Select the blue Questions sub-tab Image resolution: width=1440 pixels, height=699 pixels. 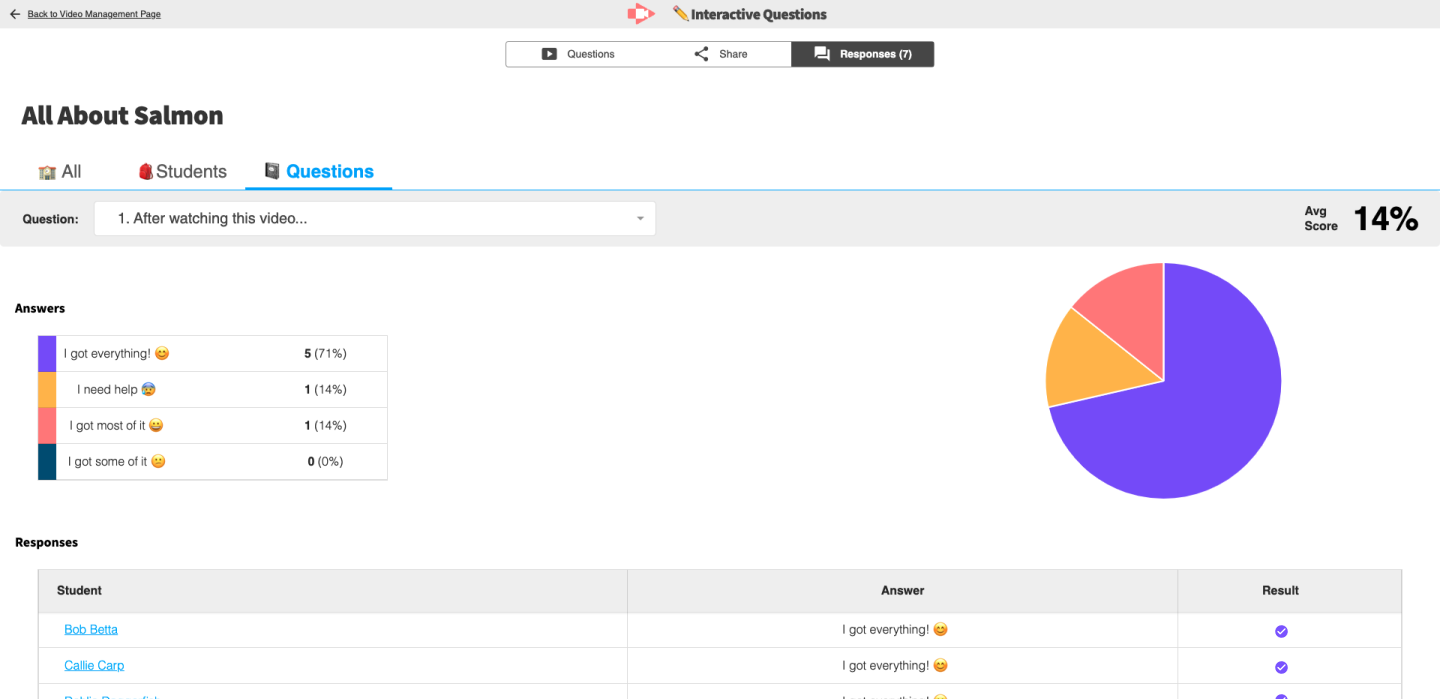tap(318, 171)
